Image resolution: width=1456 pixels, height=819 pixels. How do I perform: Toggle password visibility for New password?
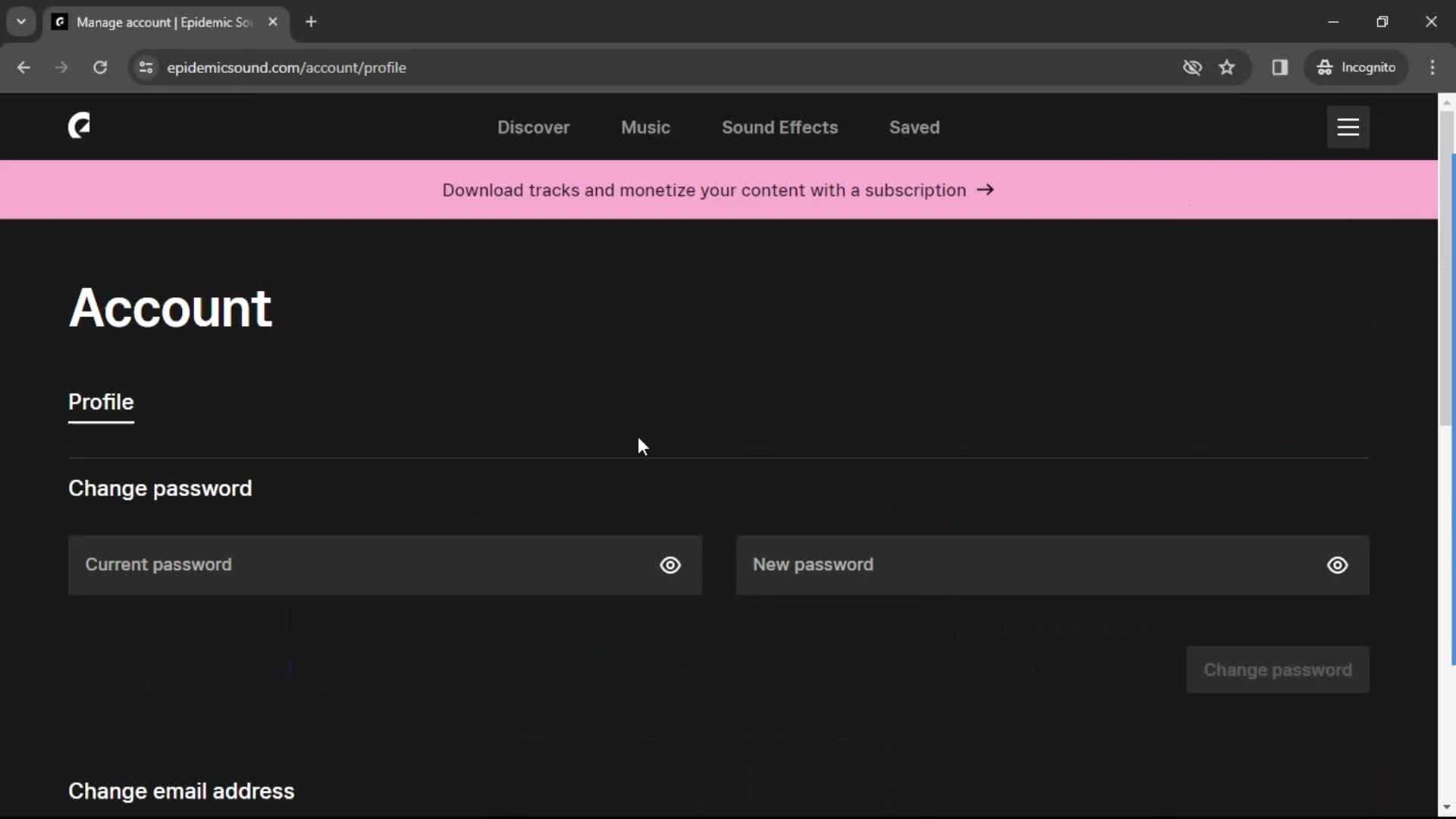pyautogui.click(x=1337, y=565)
